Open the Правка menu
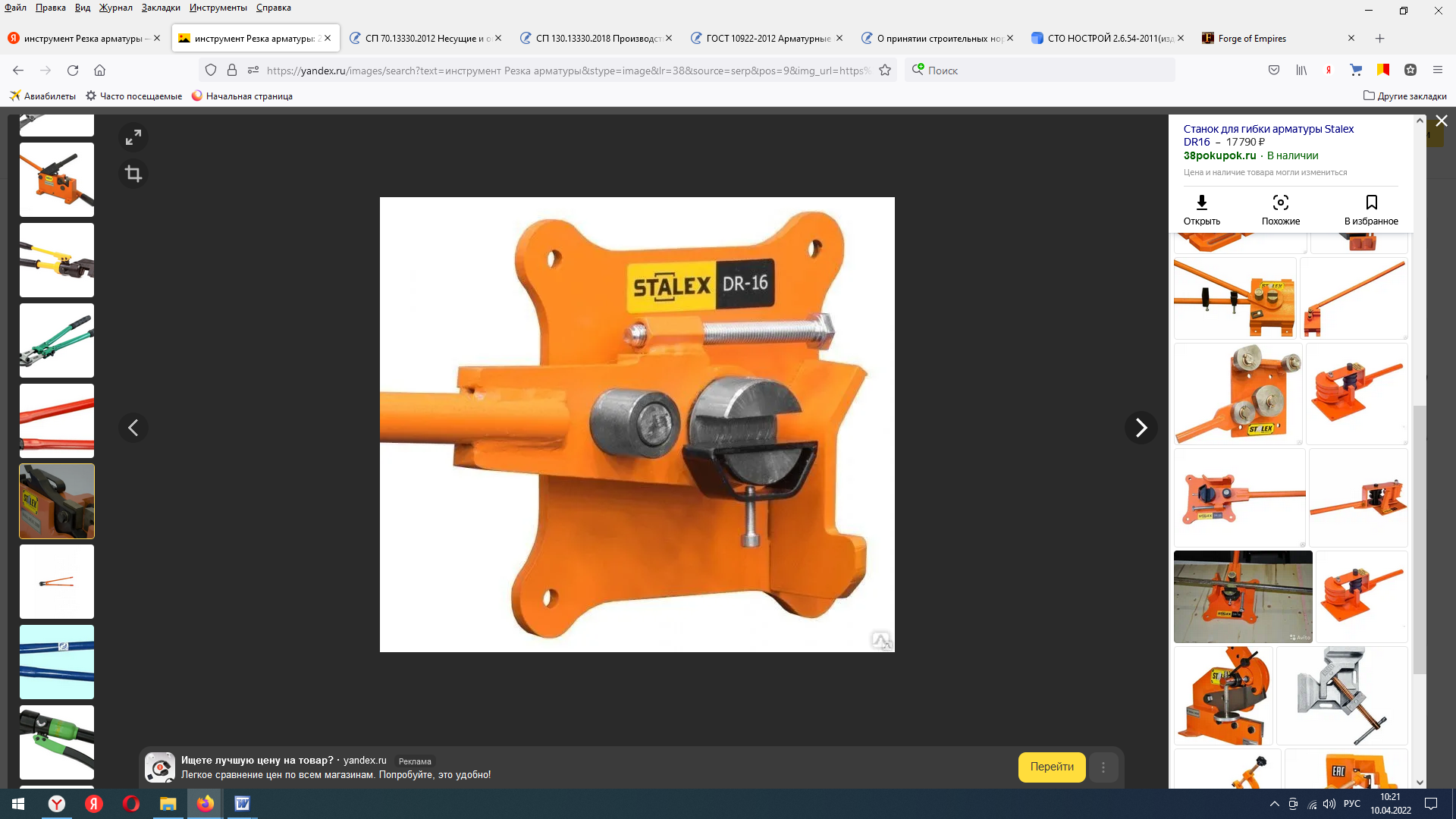The width and height of the screenshot is (1456, 819). (x=50, y=8)
